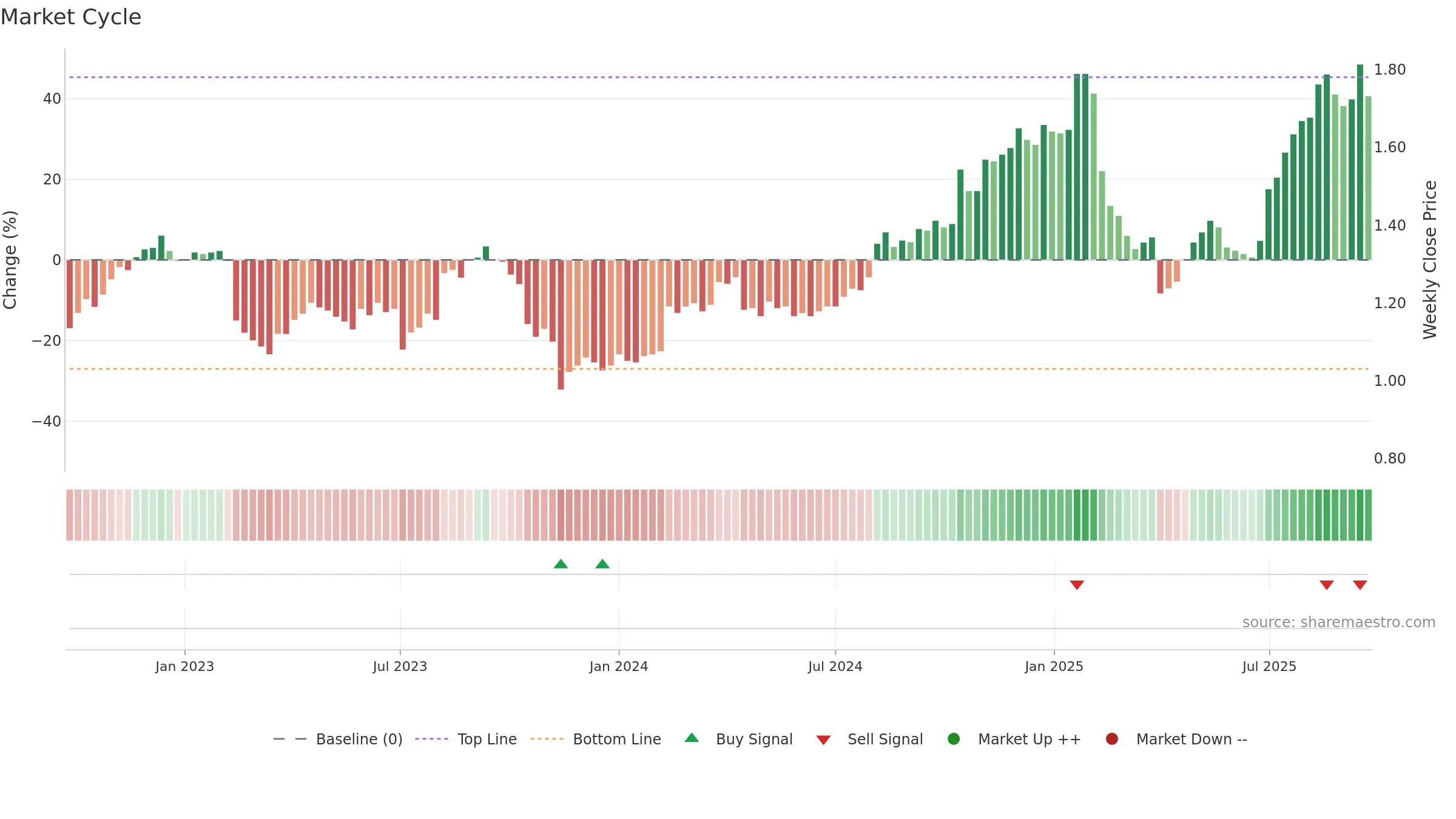Select the second buy signal marker nearest Jan 2024
This screenshot has width=1456, height=819.
point(602,564)
